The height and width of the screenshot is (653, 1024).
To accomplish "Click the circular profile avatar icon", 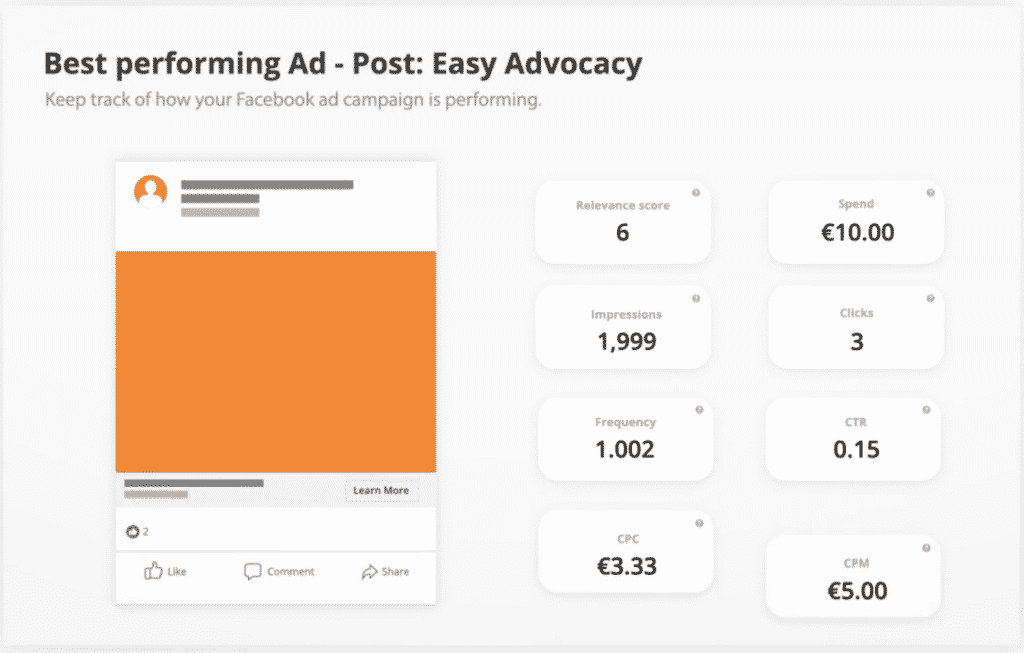I will [150, 190].
